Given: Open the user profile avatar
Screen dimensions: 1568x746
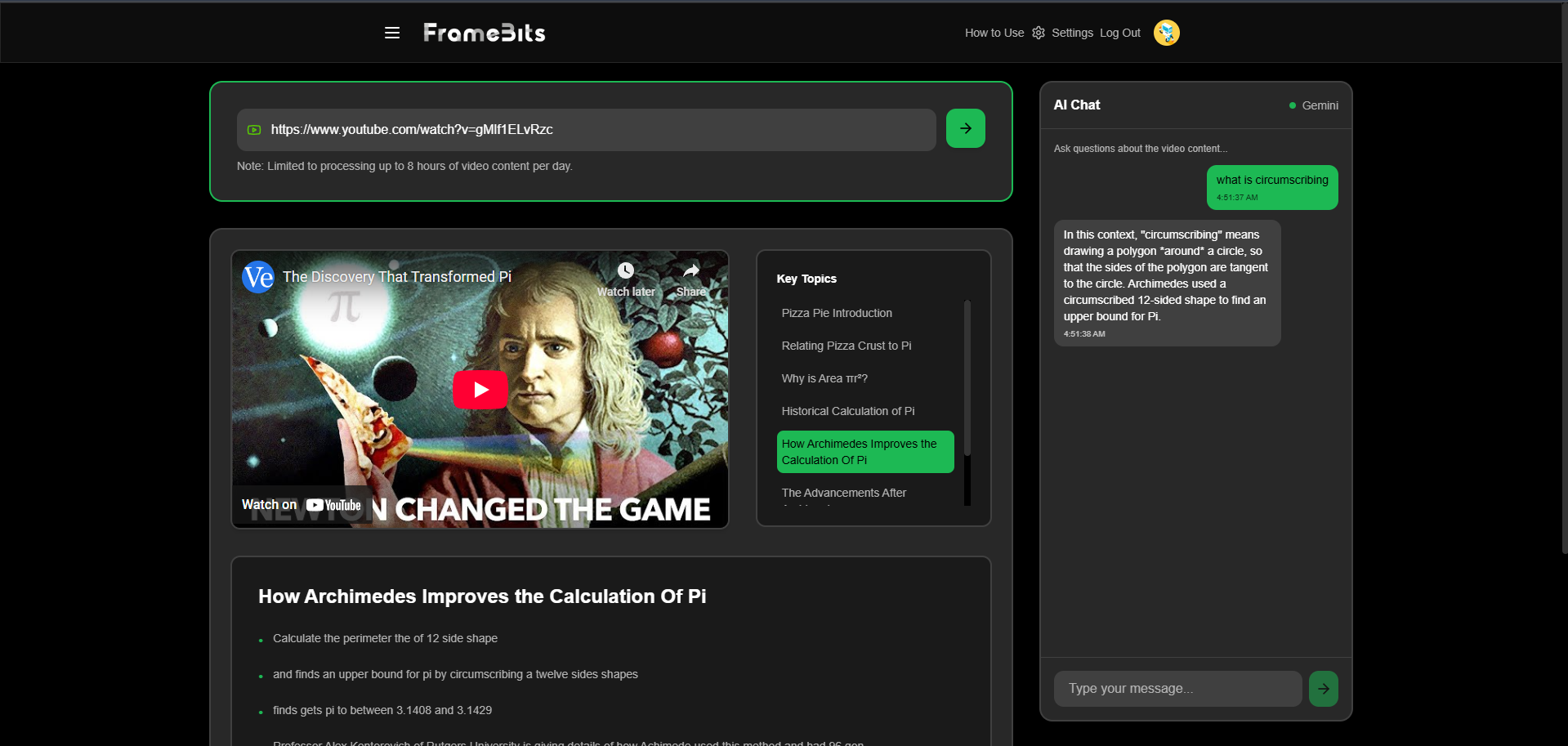Looking at the screenshot, I should point(1166,33).
